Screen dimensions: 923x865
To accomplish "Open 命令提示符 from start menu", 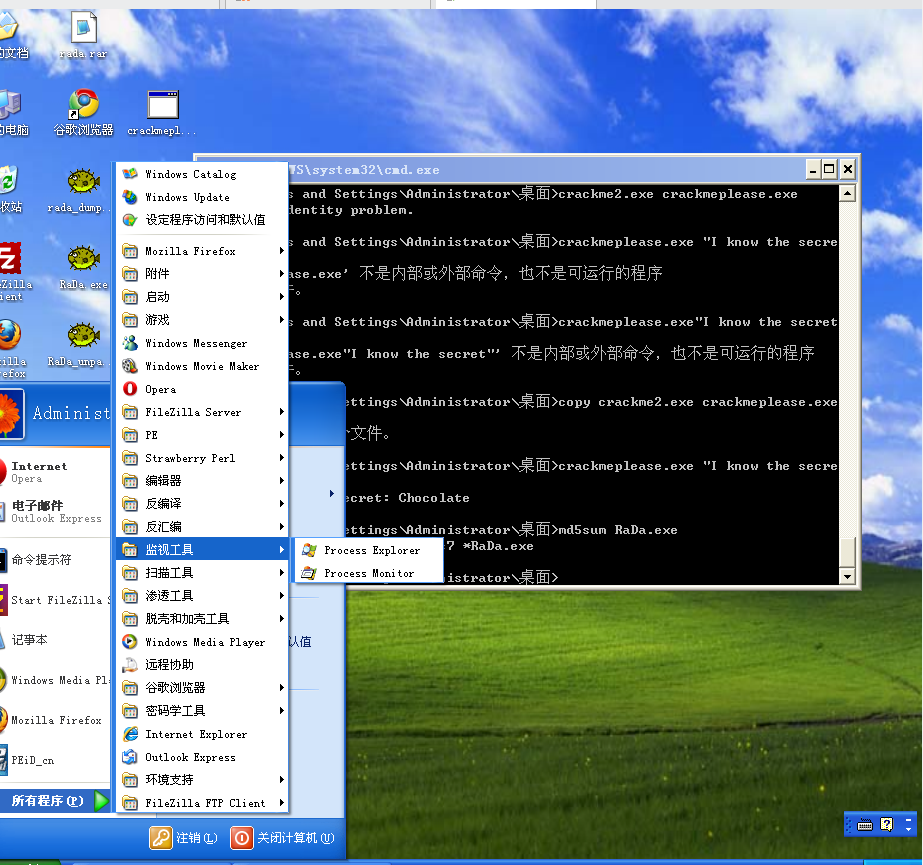I will 42,560.
